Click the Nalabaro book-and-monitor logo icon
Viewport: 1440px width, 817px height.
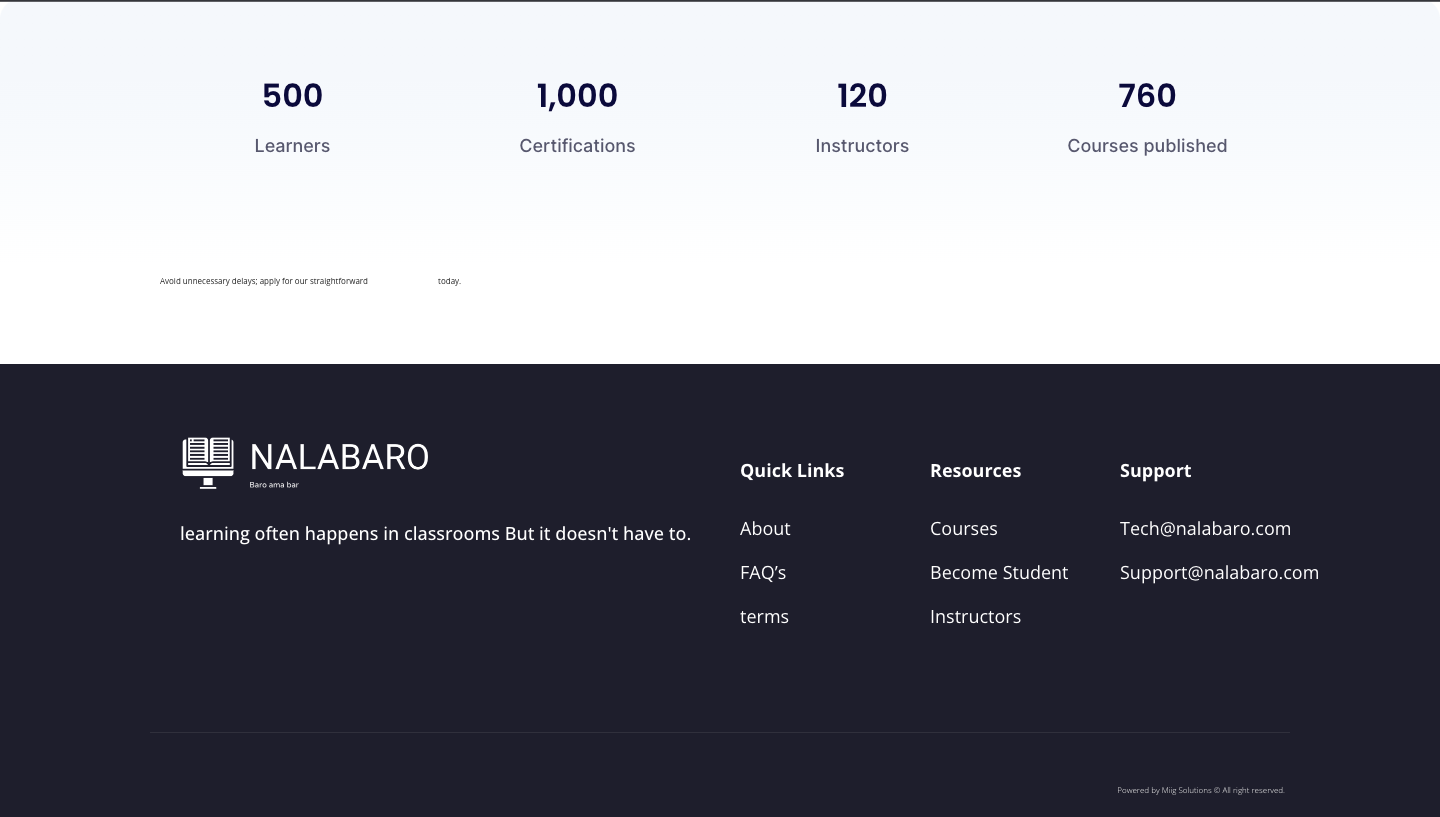click(208, 462)
